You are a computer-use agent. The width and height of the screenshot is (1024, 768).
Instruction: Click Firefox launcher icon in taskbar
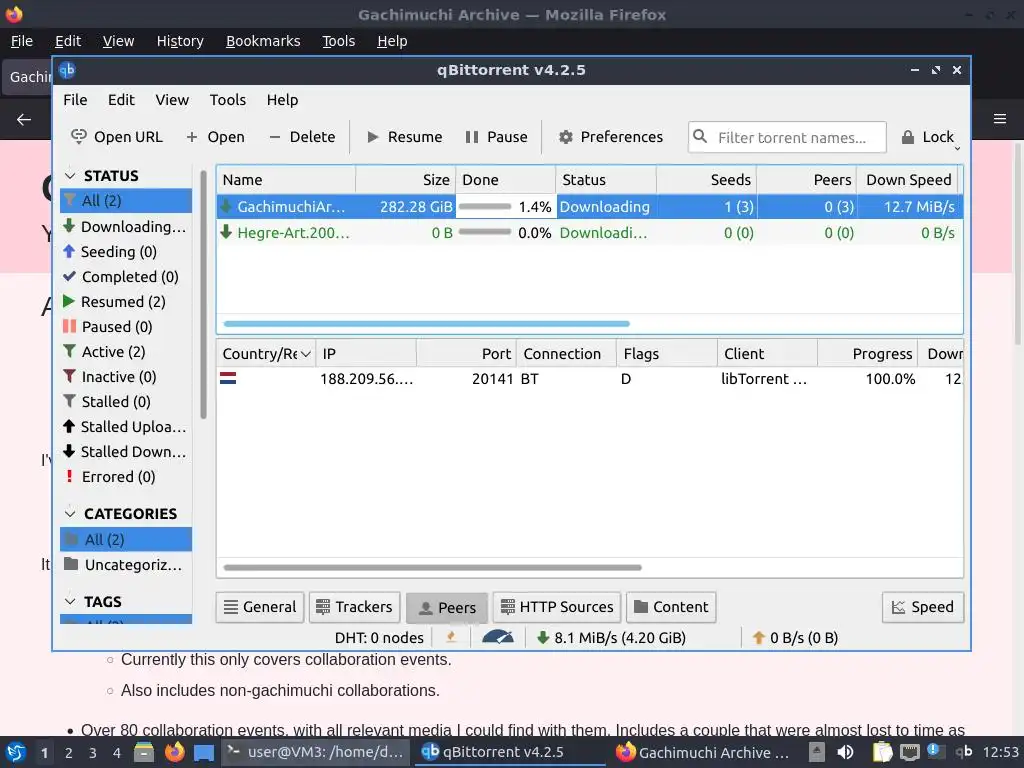[x=174, y=752]
